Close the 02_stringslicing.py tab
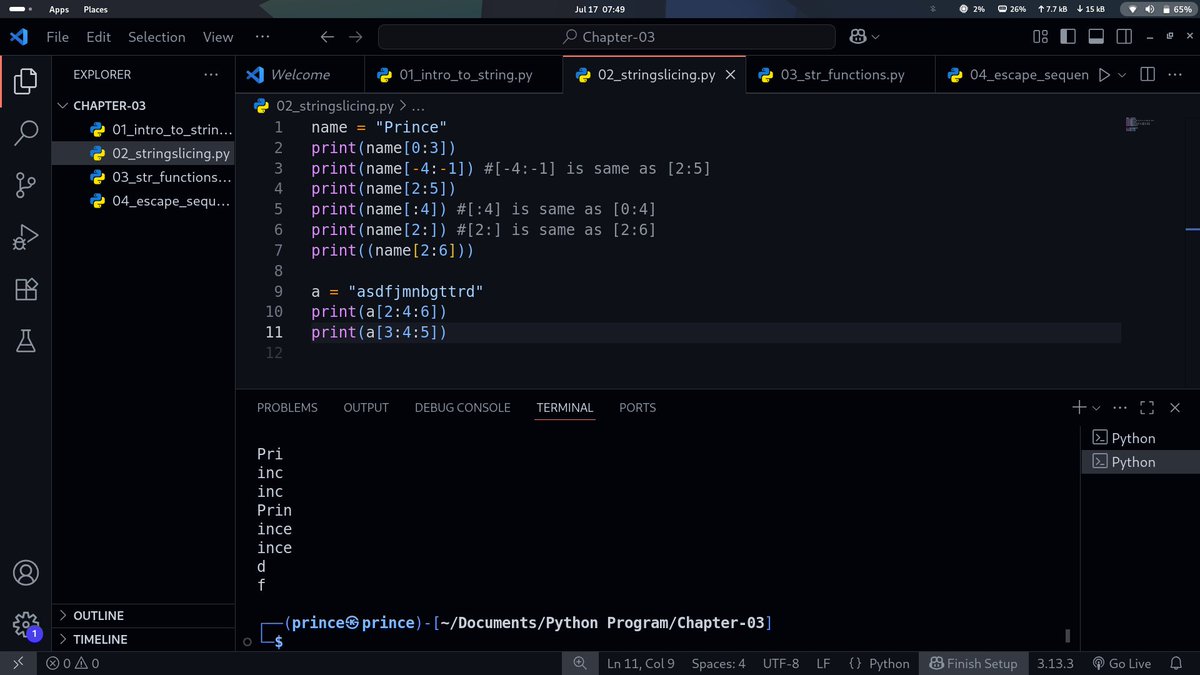The image size is (1200, 675). pos(731,75)
